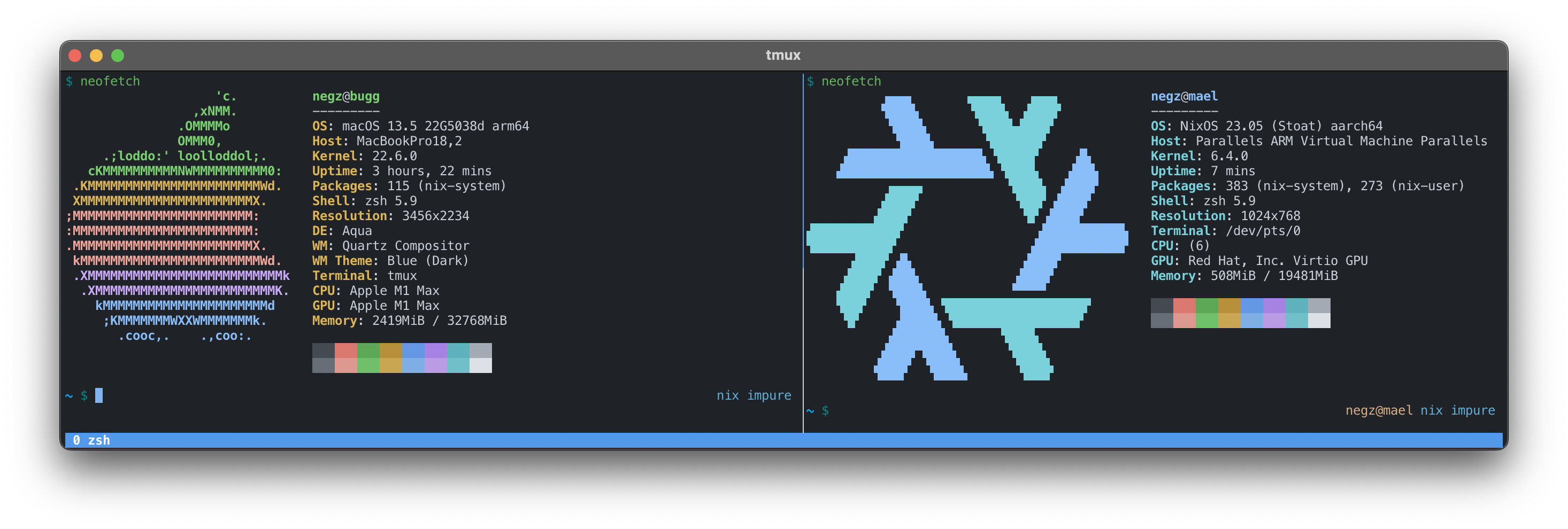The image size is (1568, 529).
Task: Click 'negz@mael' in right pane prompt status
Action: click(x=1379, y=411)
